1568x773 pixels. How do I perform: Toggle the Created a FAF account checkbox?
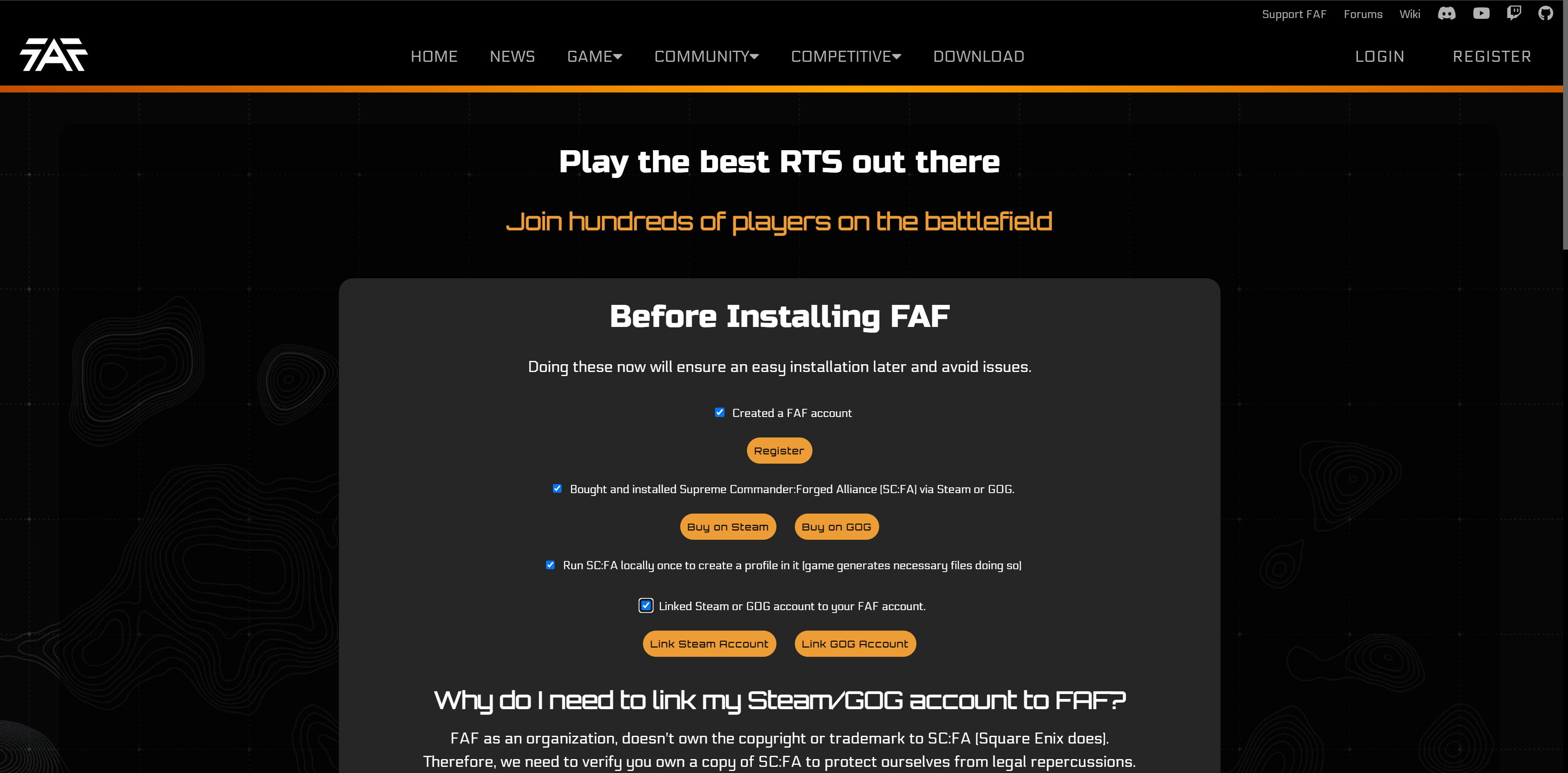pyautogui.click(x=720, y=412)
